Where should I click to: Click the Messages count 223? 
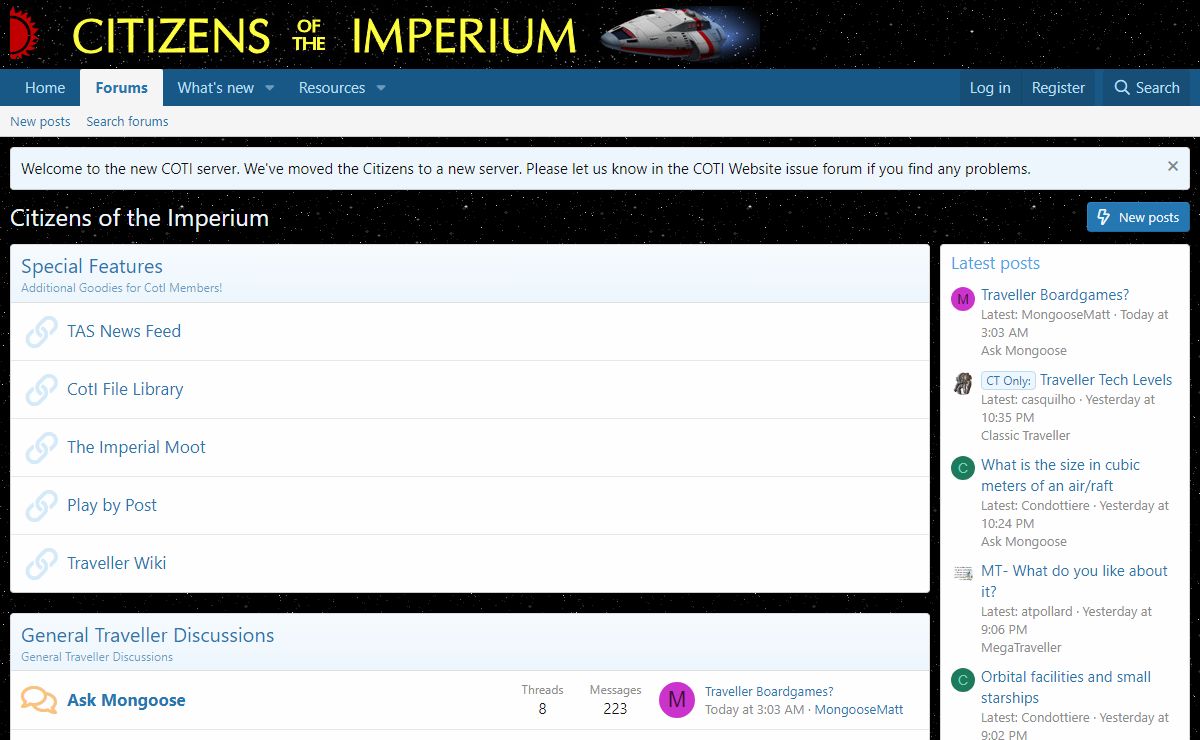click(615, 708)
